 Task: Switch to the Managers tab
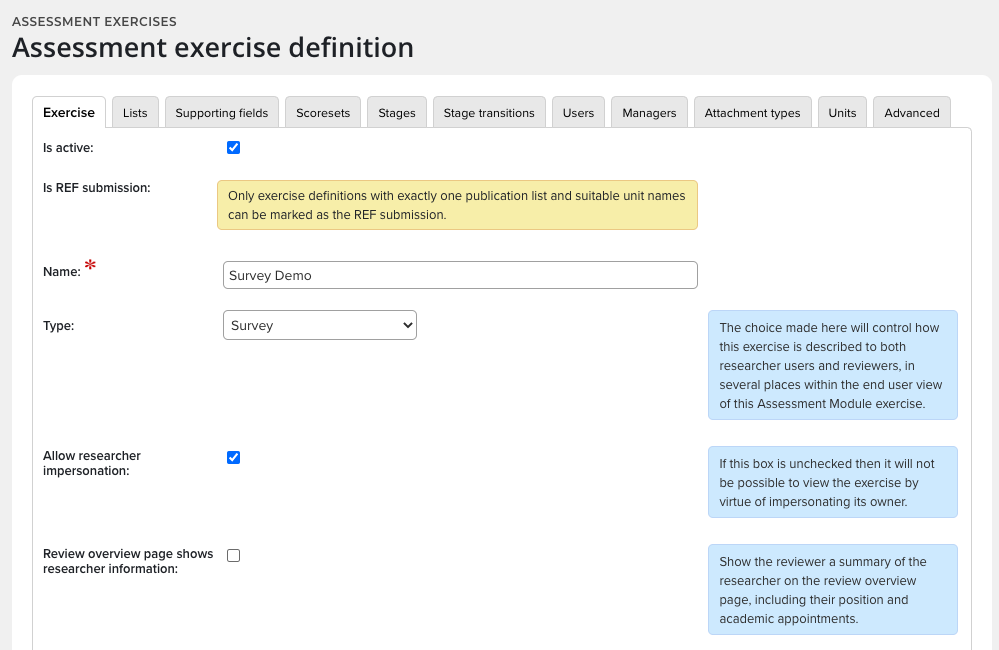coord(649,113)
